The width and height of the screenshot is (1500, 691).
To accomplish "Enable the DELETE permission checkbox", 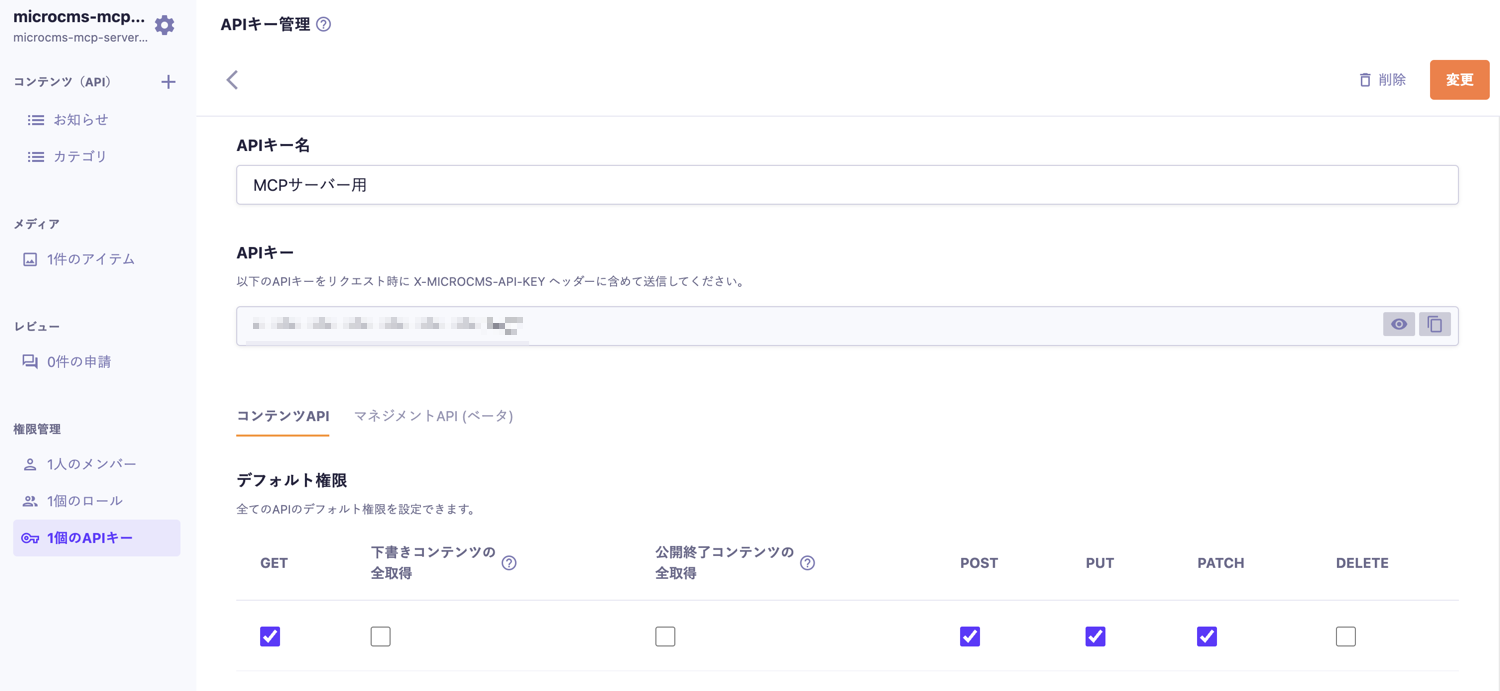I will click(x=1345, y=636).
